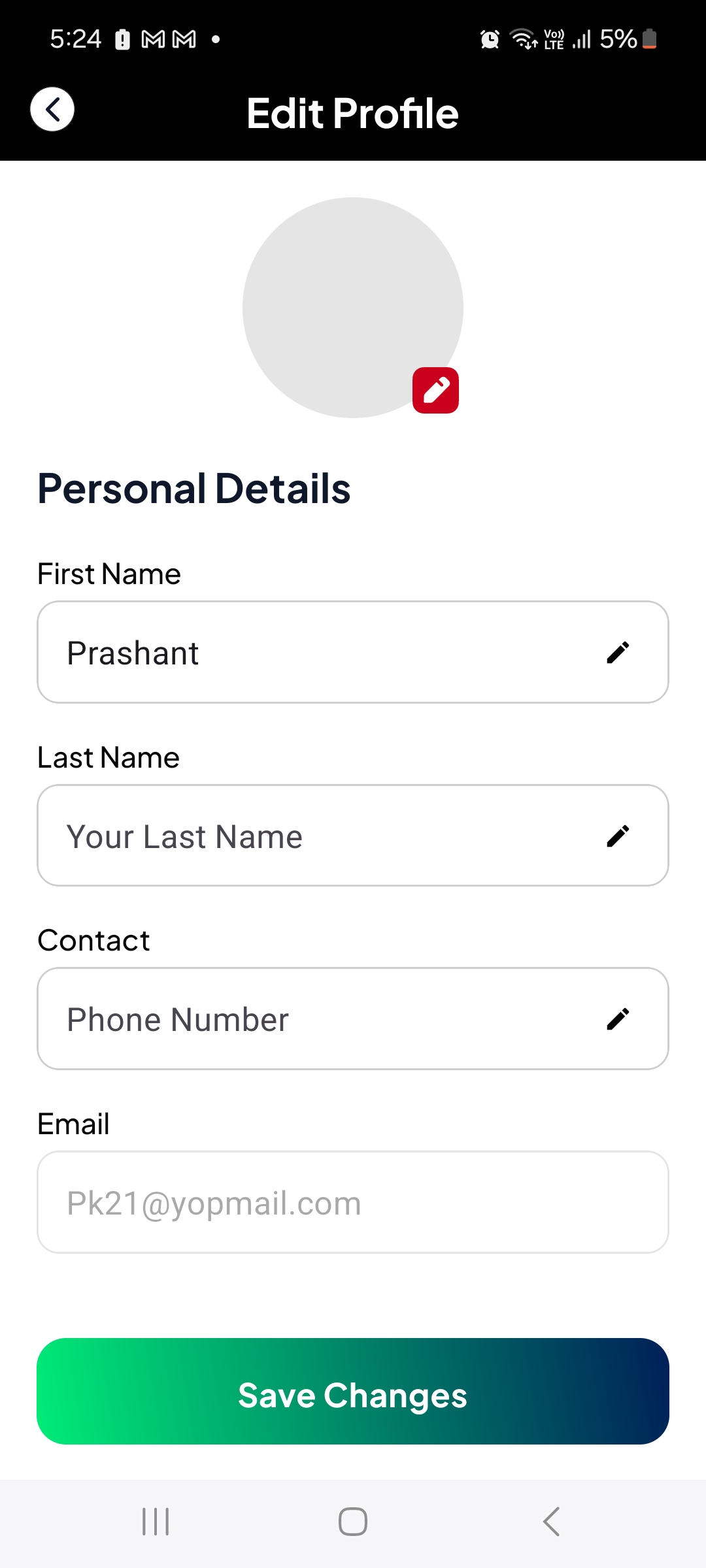Screen dimensions: 706x1568
Task: Tap the pencil icon in First Name field
Action: pyautogui.click(x=618, y=652)
